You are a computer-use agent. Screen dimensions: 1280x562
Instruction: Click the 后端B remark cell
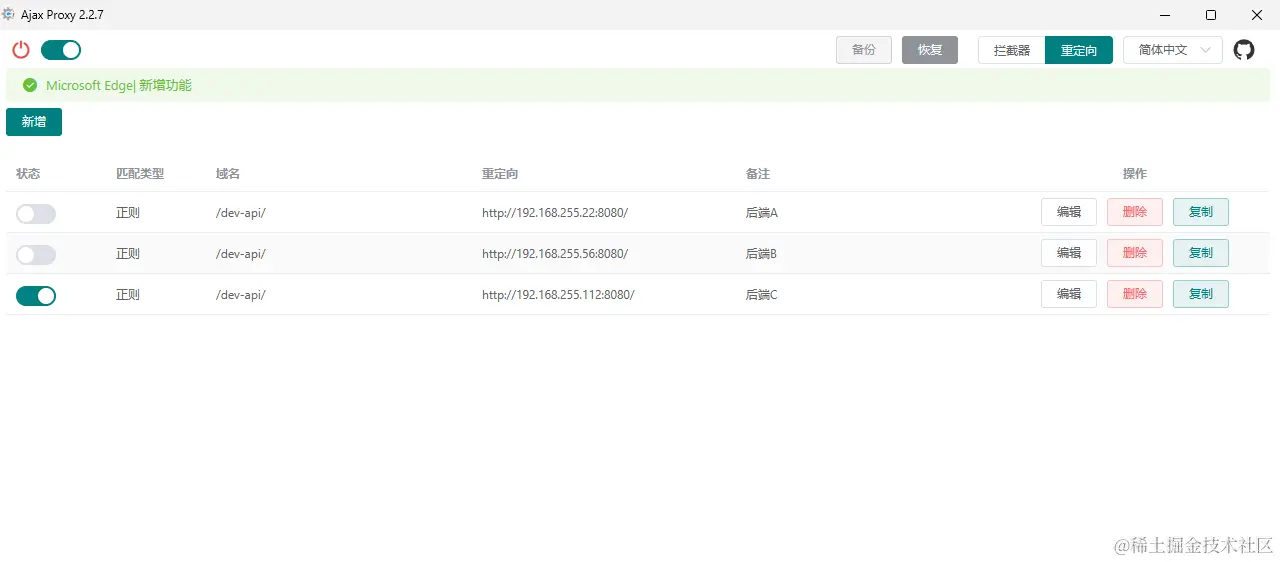762,254
